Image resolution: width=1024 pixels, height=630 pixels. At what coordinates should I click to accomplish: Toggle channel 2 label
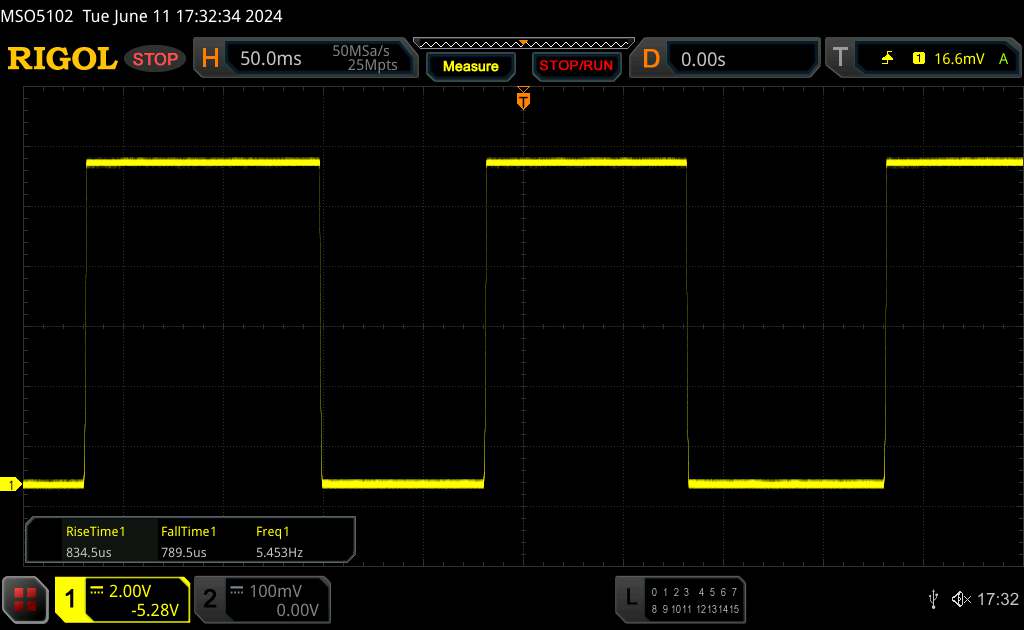(210, 599)
